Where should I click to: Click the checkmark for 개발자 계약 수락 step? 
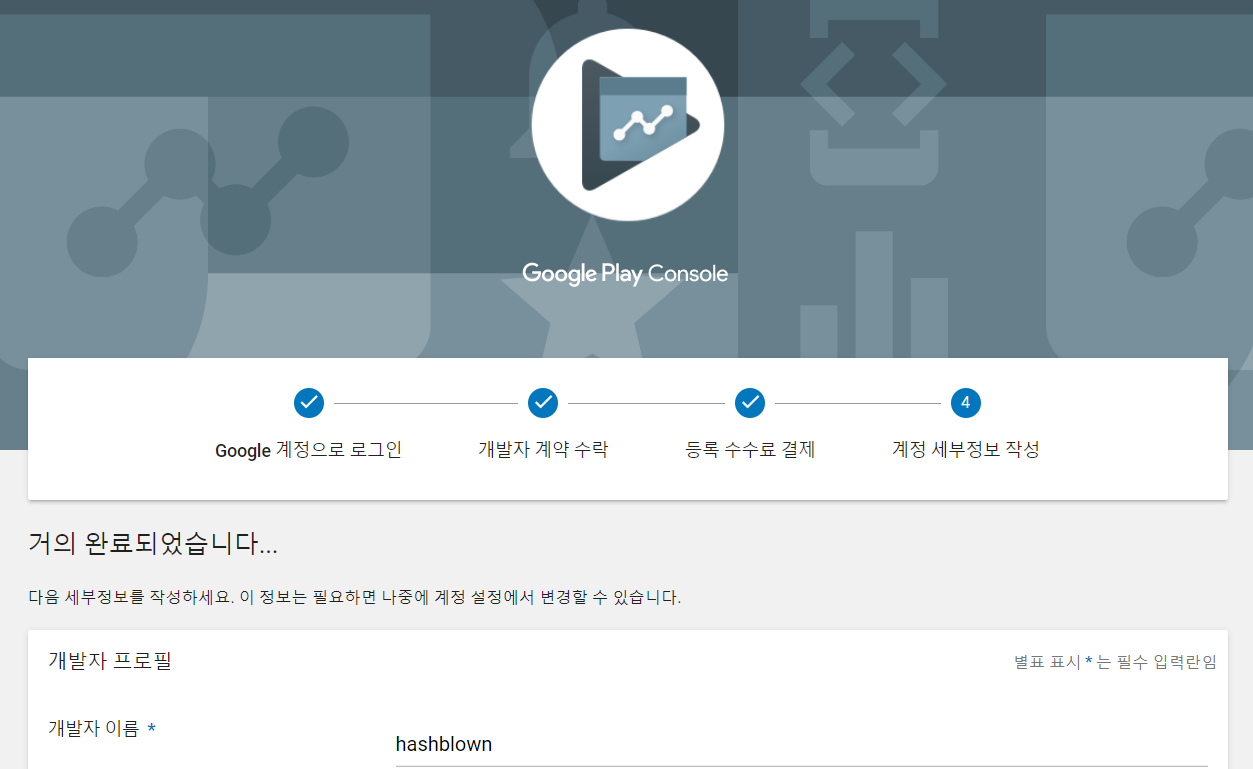tap(543, 403)
